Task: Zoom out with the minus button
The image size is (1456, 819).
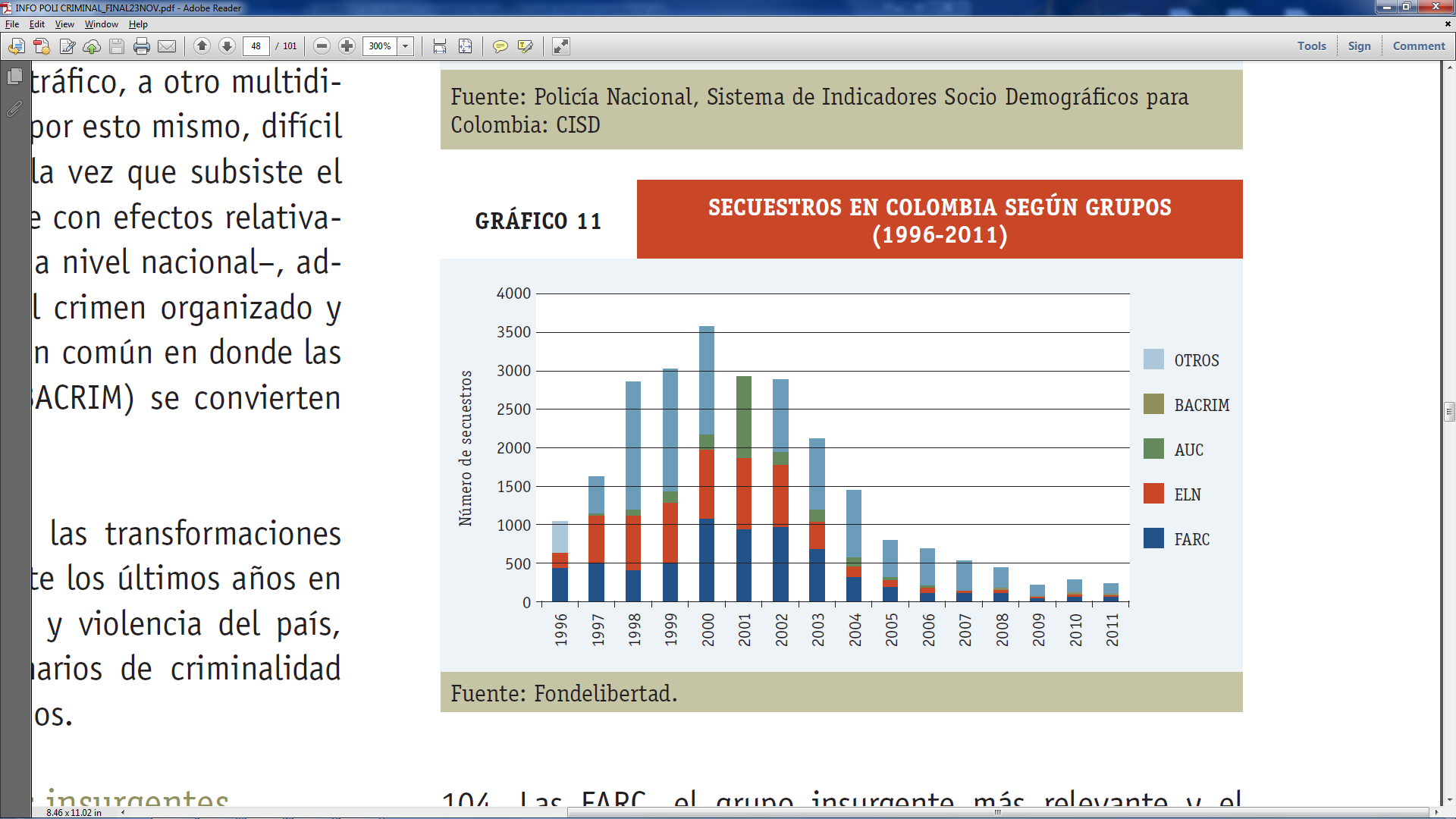Action: (322, 46)
